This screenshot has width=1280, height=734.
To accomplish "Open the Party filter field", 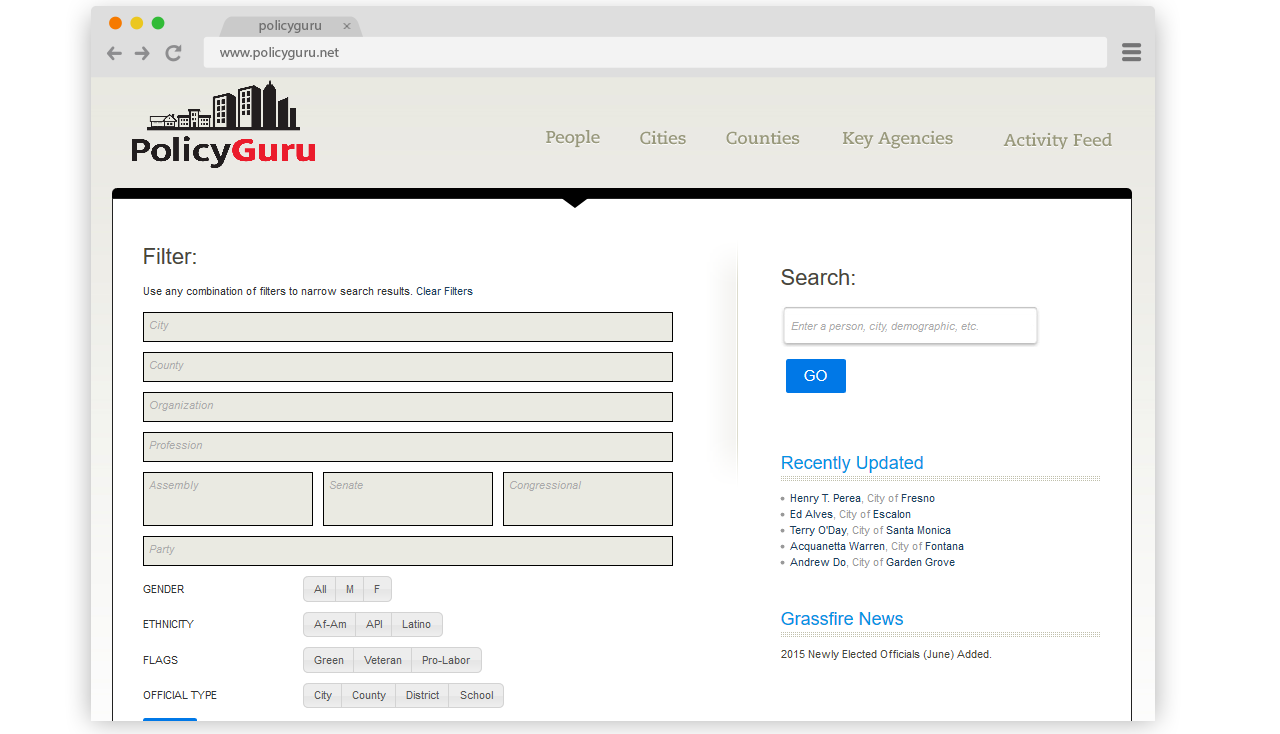I will point(407,551).
